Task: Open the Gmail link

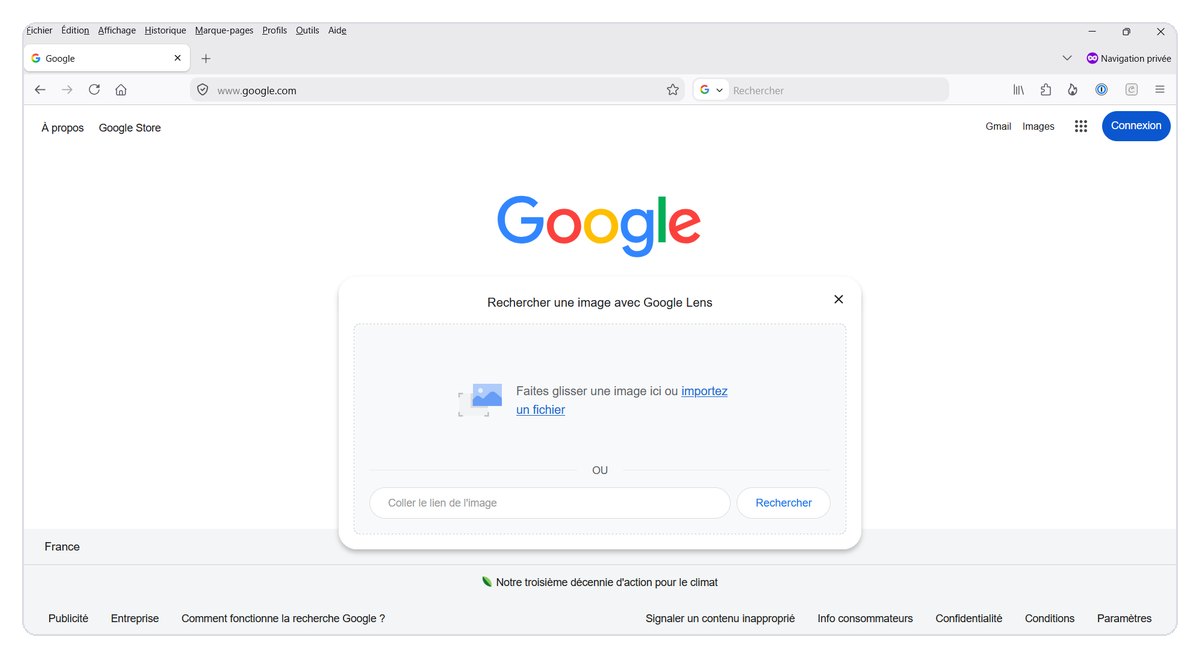Action: (x=998, y=127)
